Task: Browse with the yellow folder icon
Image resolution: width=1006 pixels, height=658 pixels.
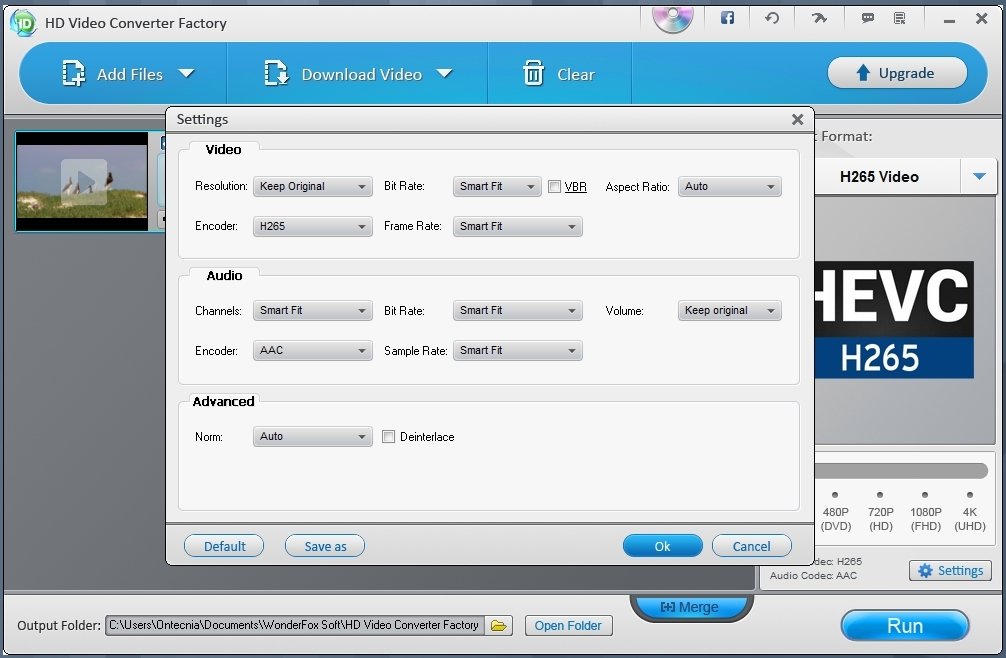Action: click(499, 625)
